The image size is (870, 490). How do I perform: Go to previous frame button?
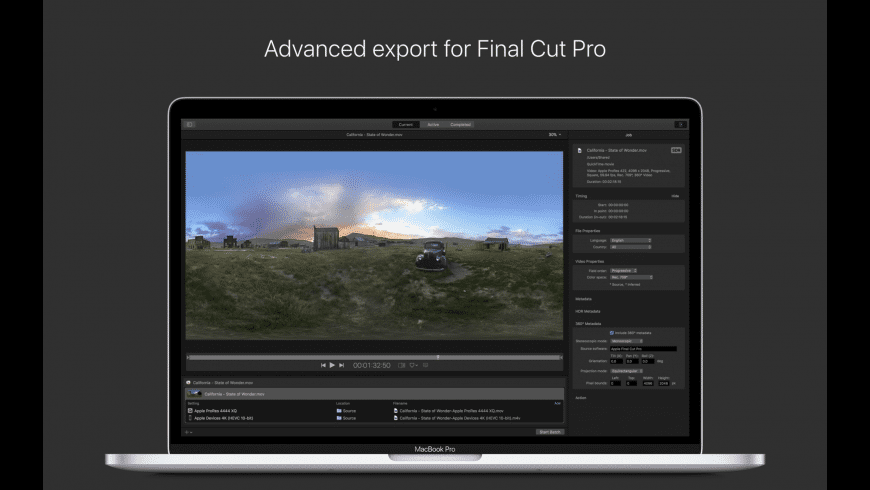pyautogui.click(x=323, y=365)
